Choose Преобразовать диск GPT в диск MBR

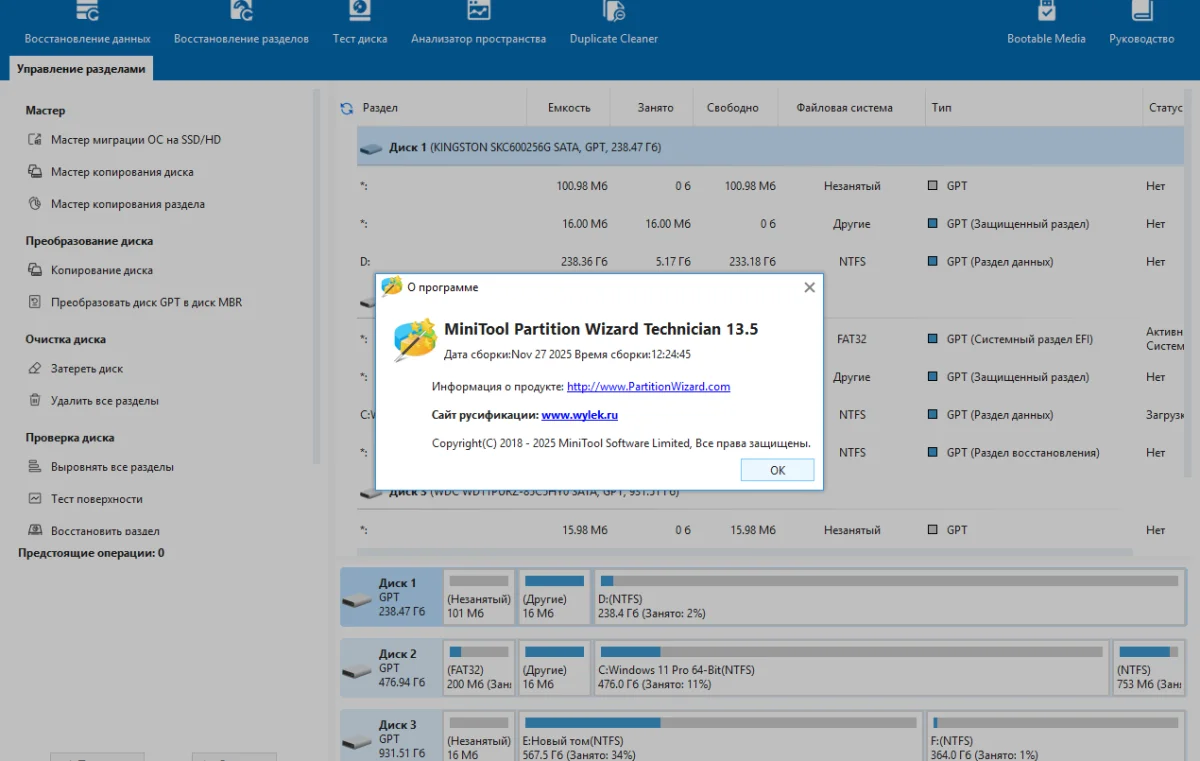146,302
